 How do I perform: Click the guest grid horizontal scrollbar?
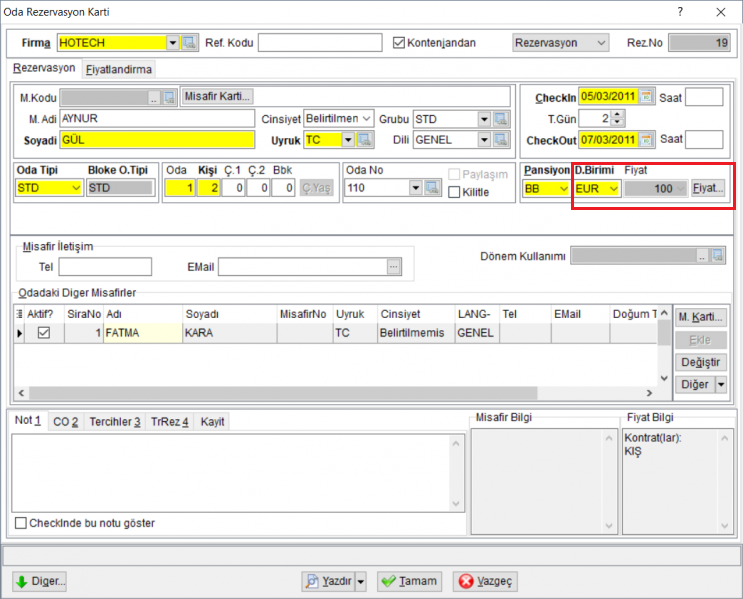pyautogui.click(x=283, y=393)
